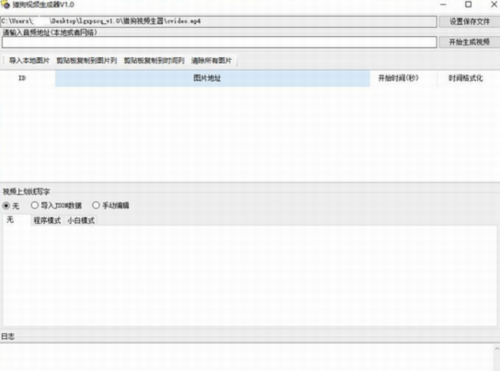Minimize the window
The height and width of the screenshot is (371, 500).
[443, 5]
